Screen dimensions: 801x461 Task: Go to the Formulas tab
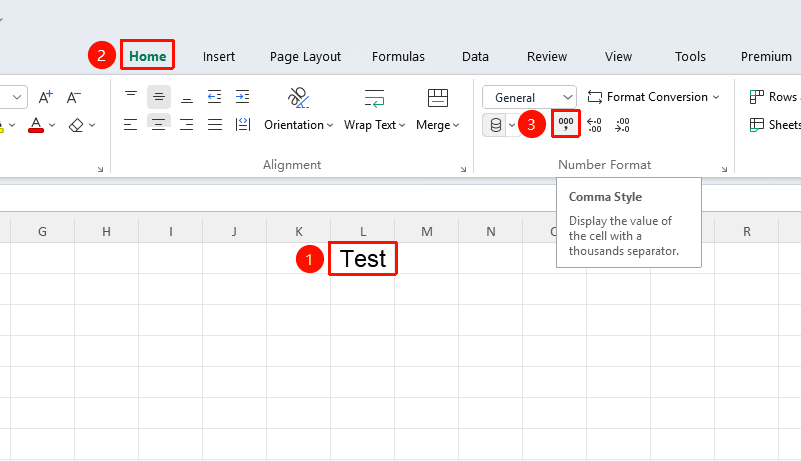(398, 56)
